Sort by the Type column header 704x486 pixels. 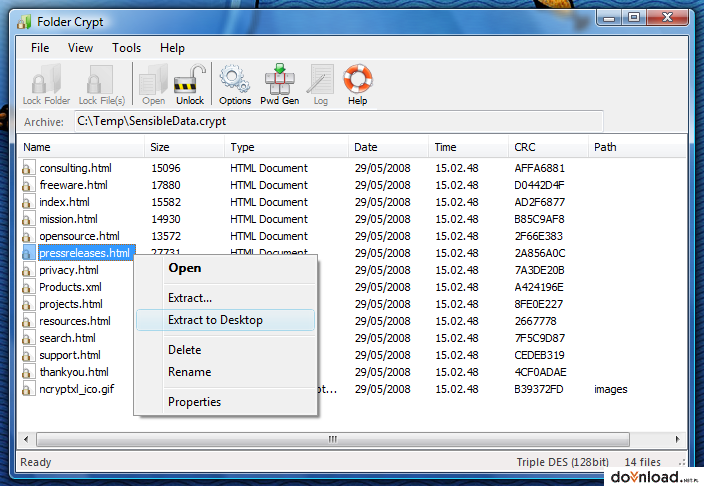click(x=286, y=147)
